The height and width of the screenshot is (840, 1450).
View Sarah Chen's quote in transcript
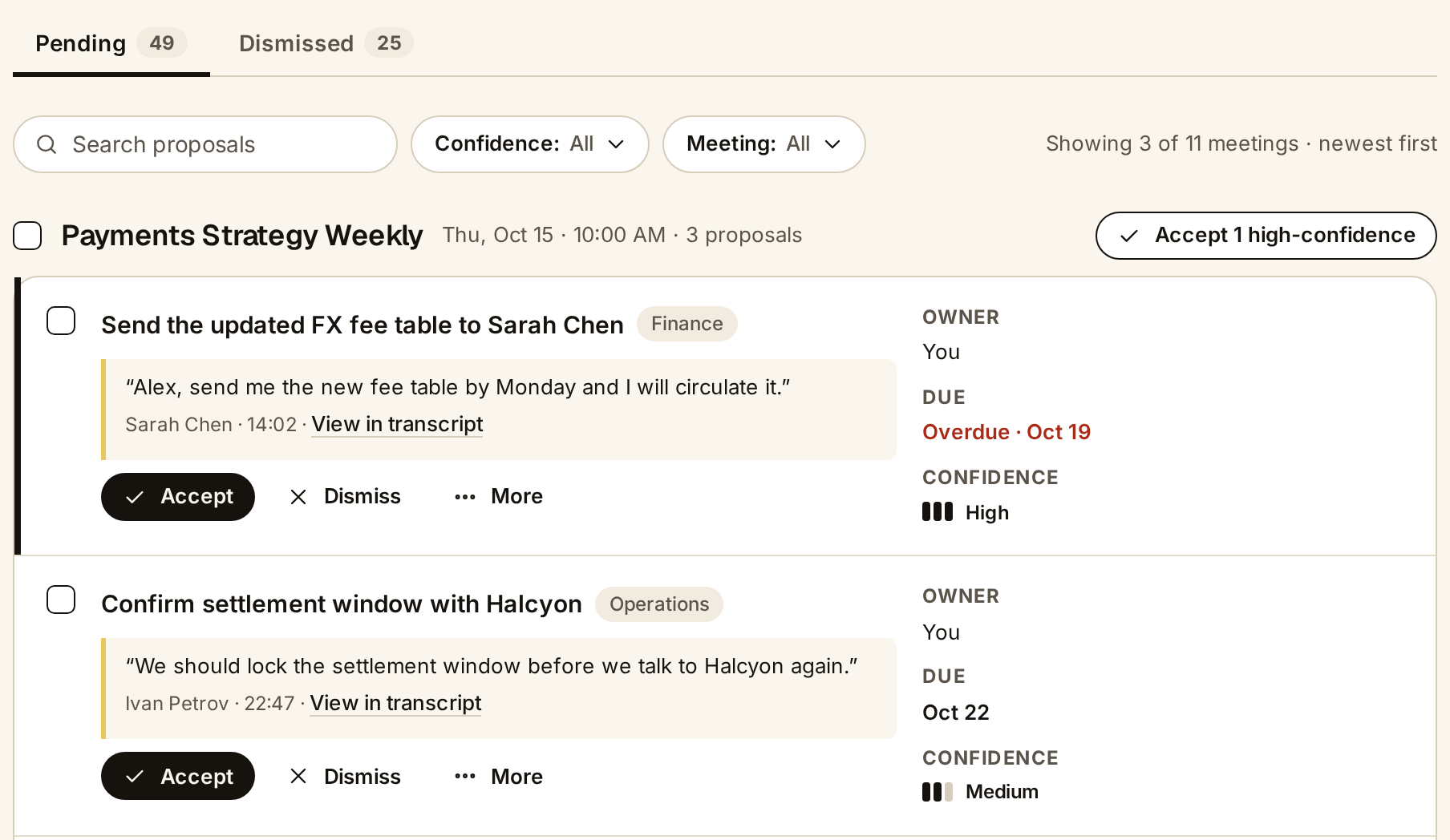click(x=397, y=424)
